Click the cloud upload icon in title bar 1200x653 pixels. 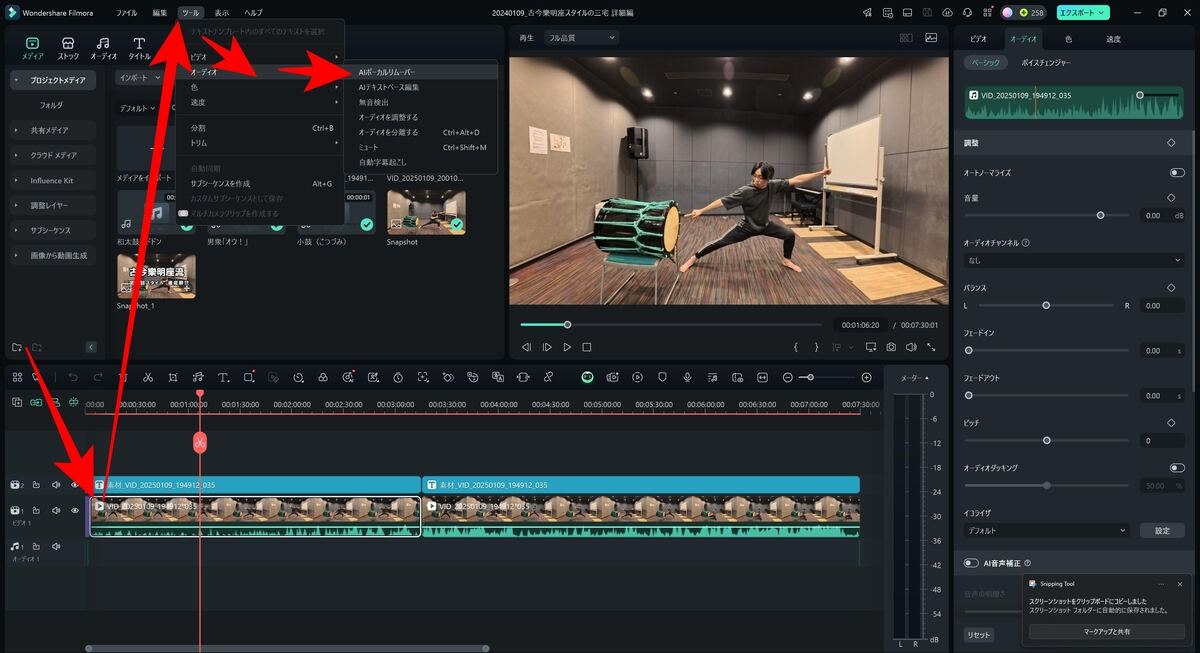click(x=947, y=12)
